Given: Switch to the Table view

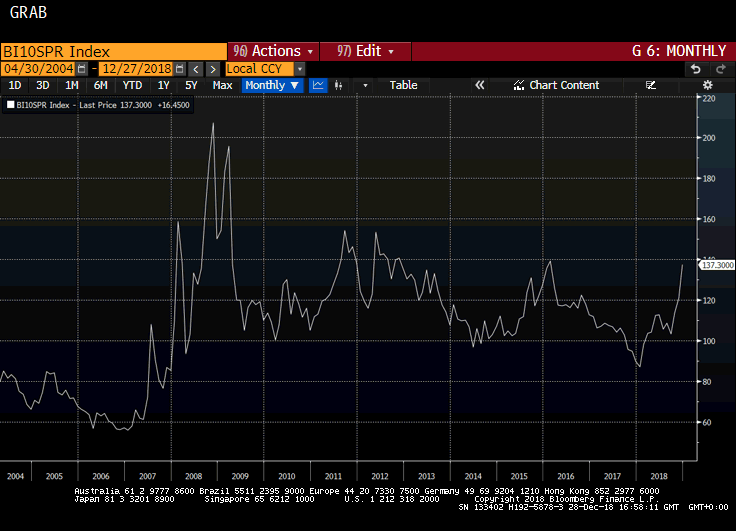Looking at the screenshot, I should (x=403, y=85).
